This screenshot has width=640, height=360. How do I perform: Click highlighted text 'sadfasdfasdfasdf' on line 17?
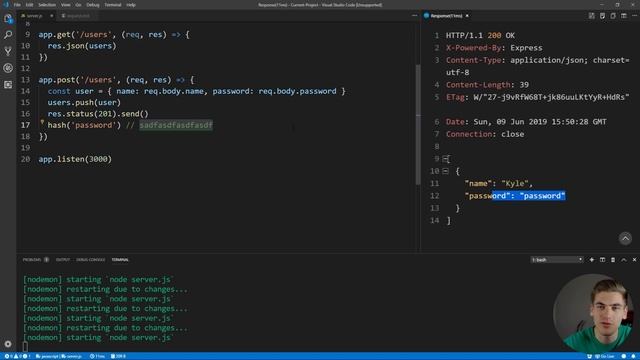(x=176, y=125)
